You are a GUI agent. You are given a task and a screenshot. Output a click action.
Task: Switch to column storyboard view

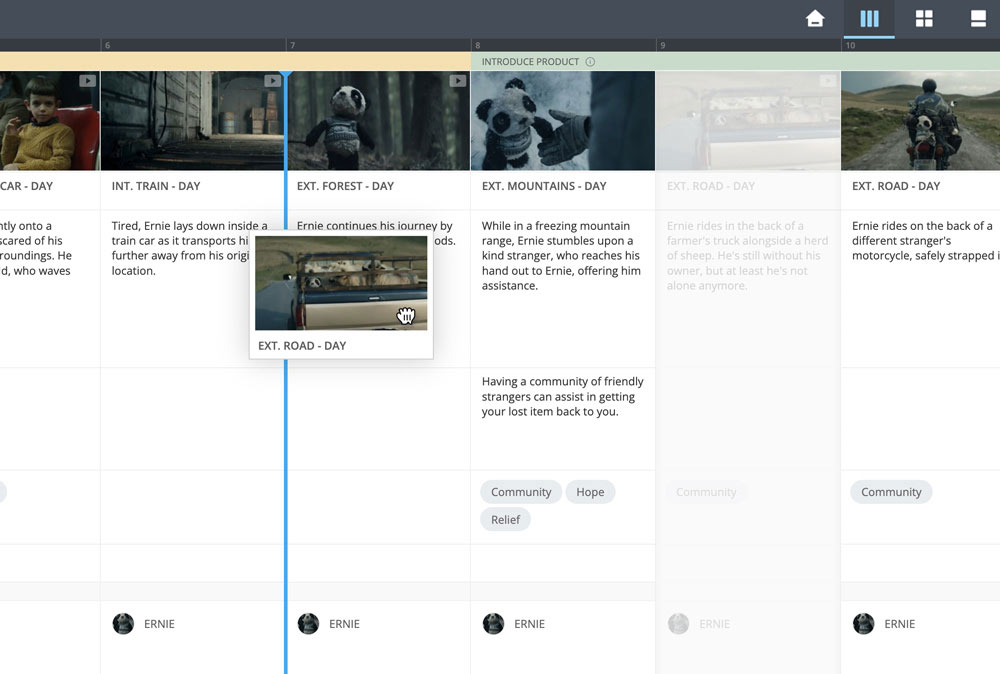869,18
